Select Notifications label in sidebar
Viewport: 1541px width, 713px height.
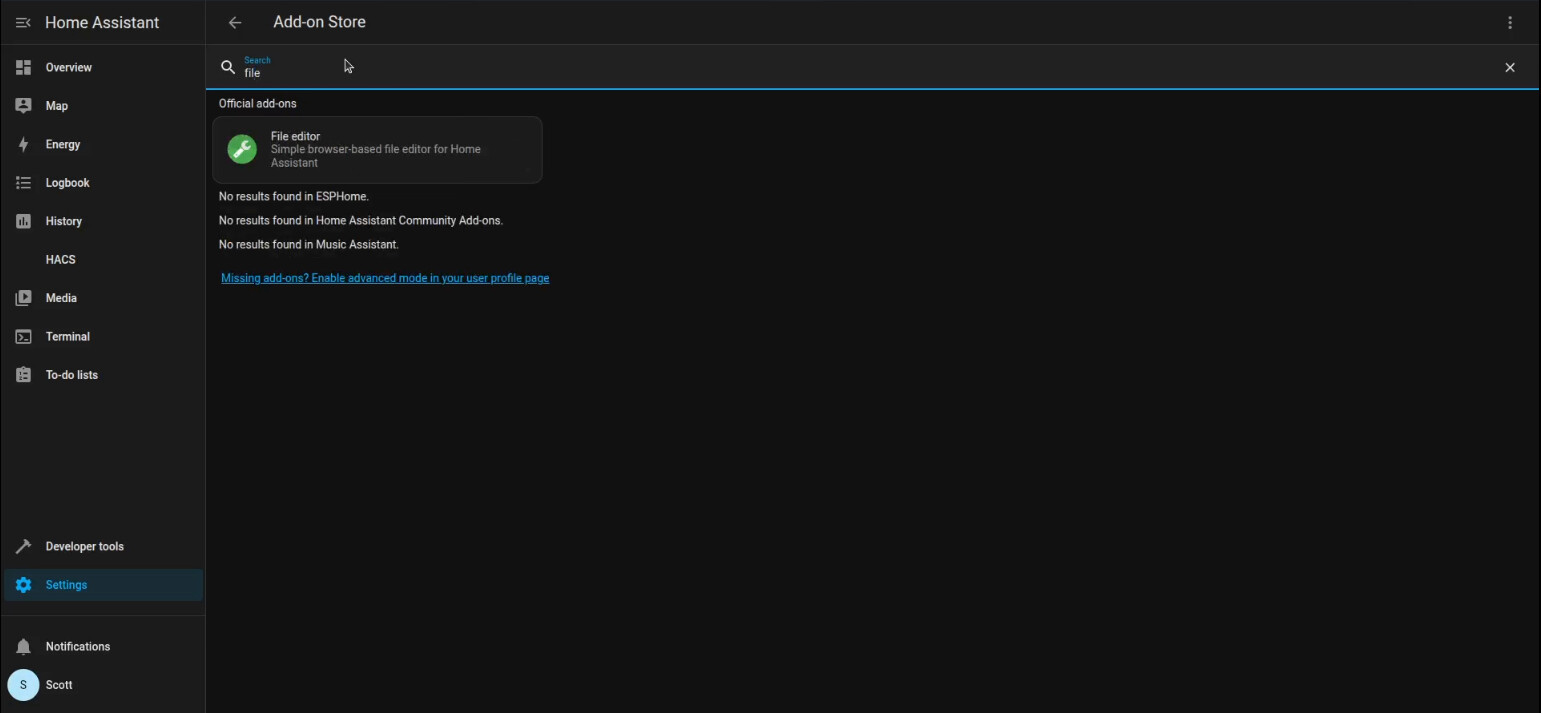coord(78,646)
